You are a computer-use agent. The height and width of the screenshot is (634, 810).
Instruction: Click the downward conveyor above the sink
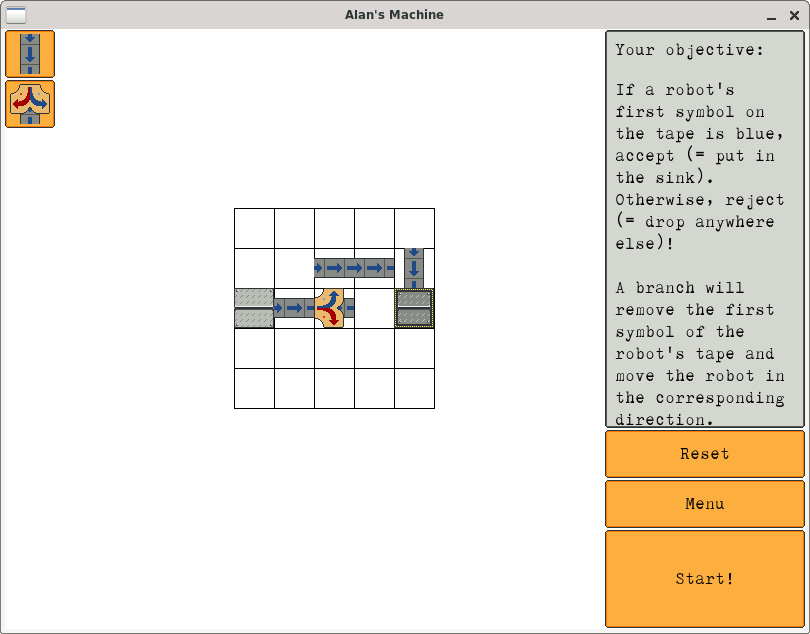pos(414,268)
